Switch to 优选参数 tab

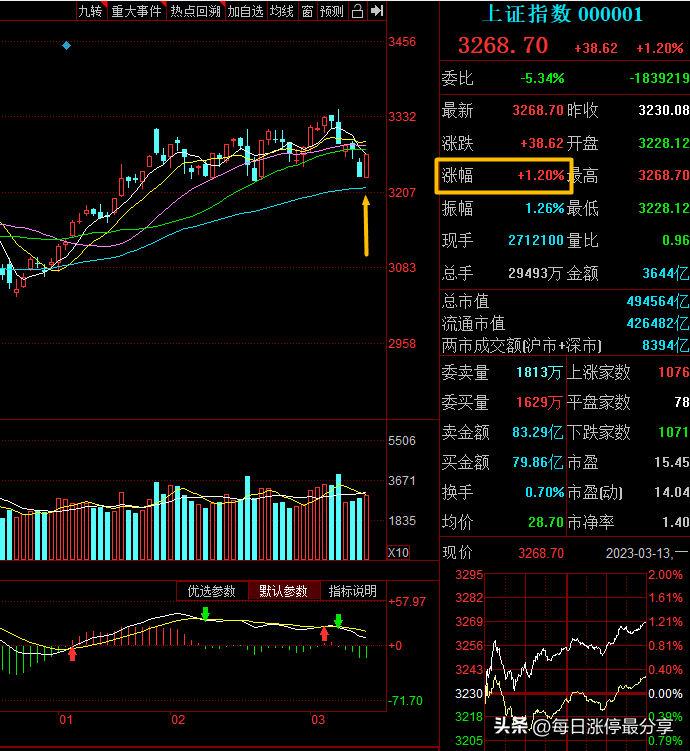click(x=212, y=591)
